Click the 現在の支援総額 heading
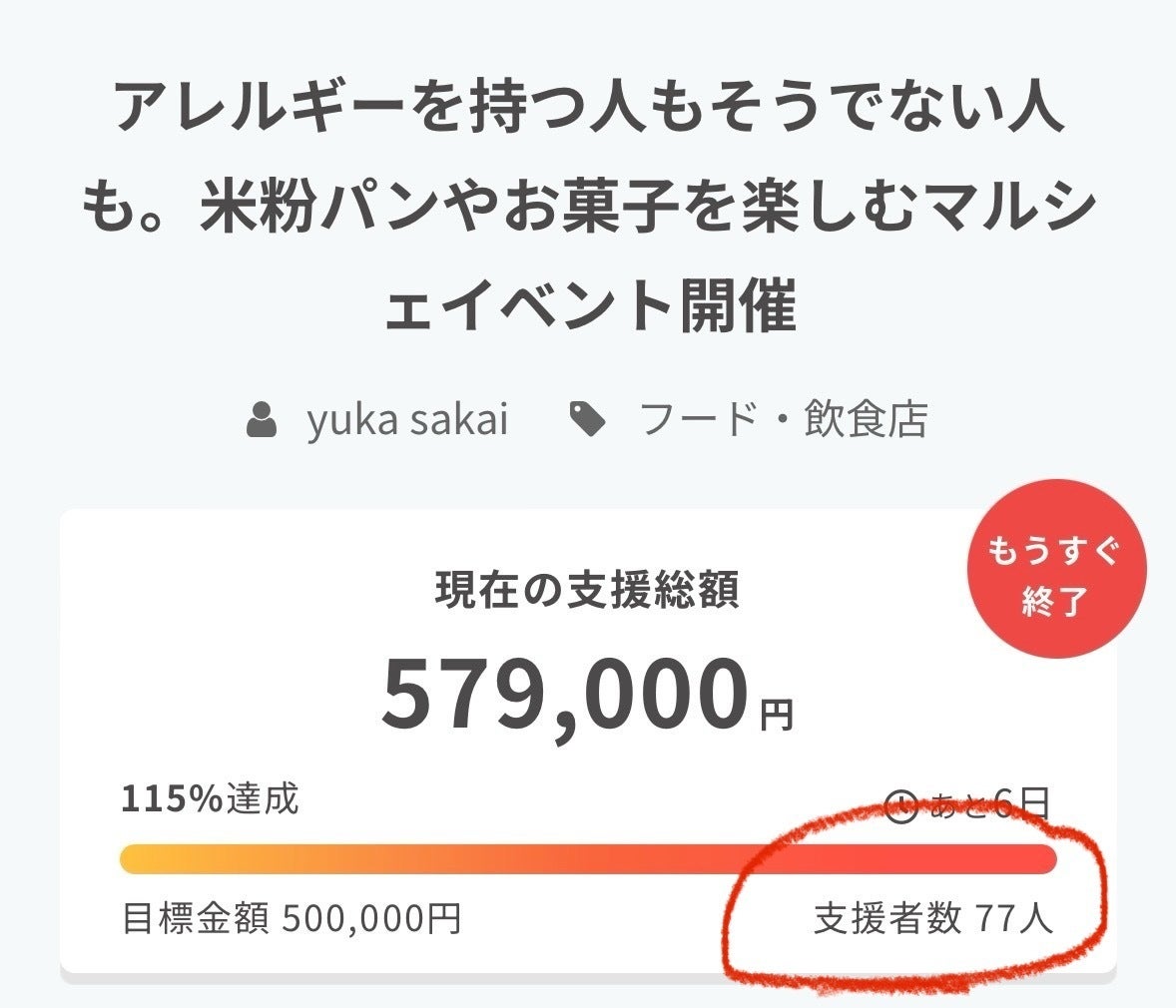This screenshot has height=1008, width=1176. coord(587,591)
